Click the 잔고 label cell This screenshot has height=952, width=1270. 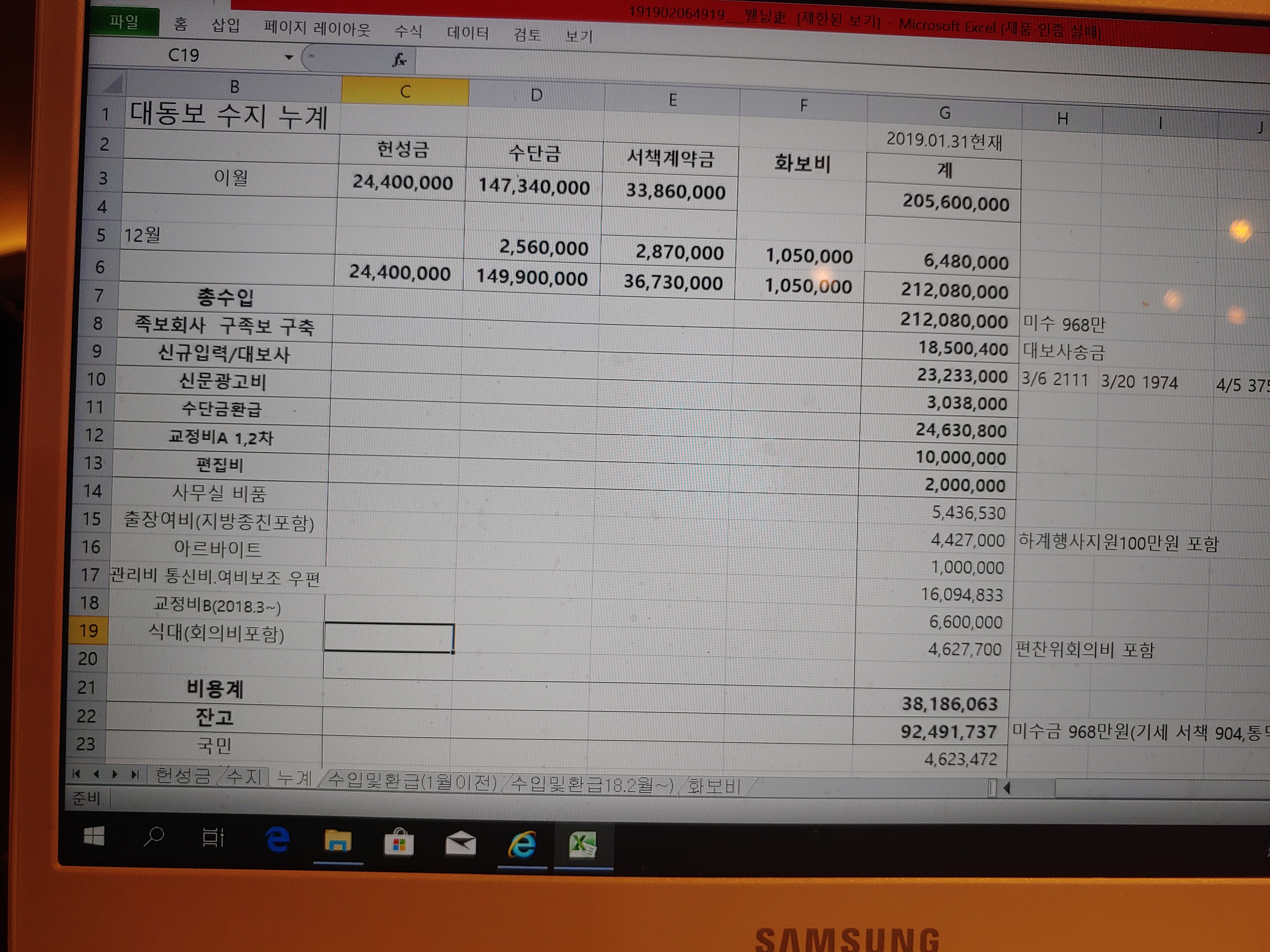click(214, 717)
